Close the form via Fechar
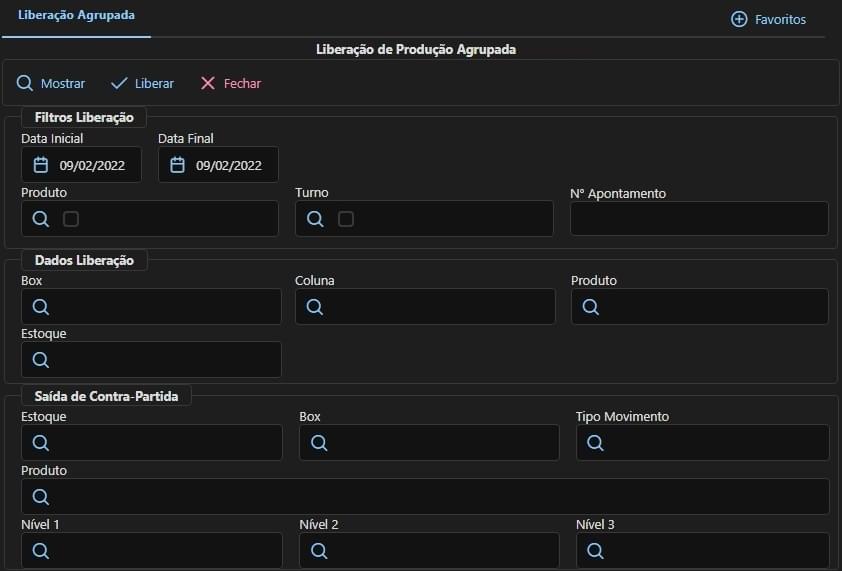The width and height of the screenshot is (842, 571). [230, 83]
